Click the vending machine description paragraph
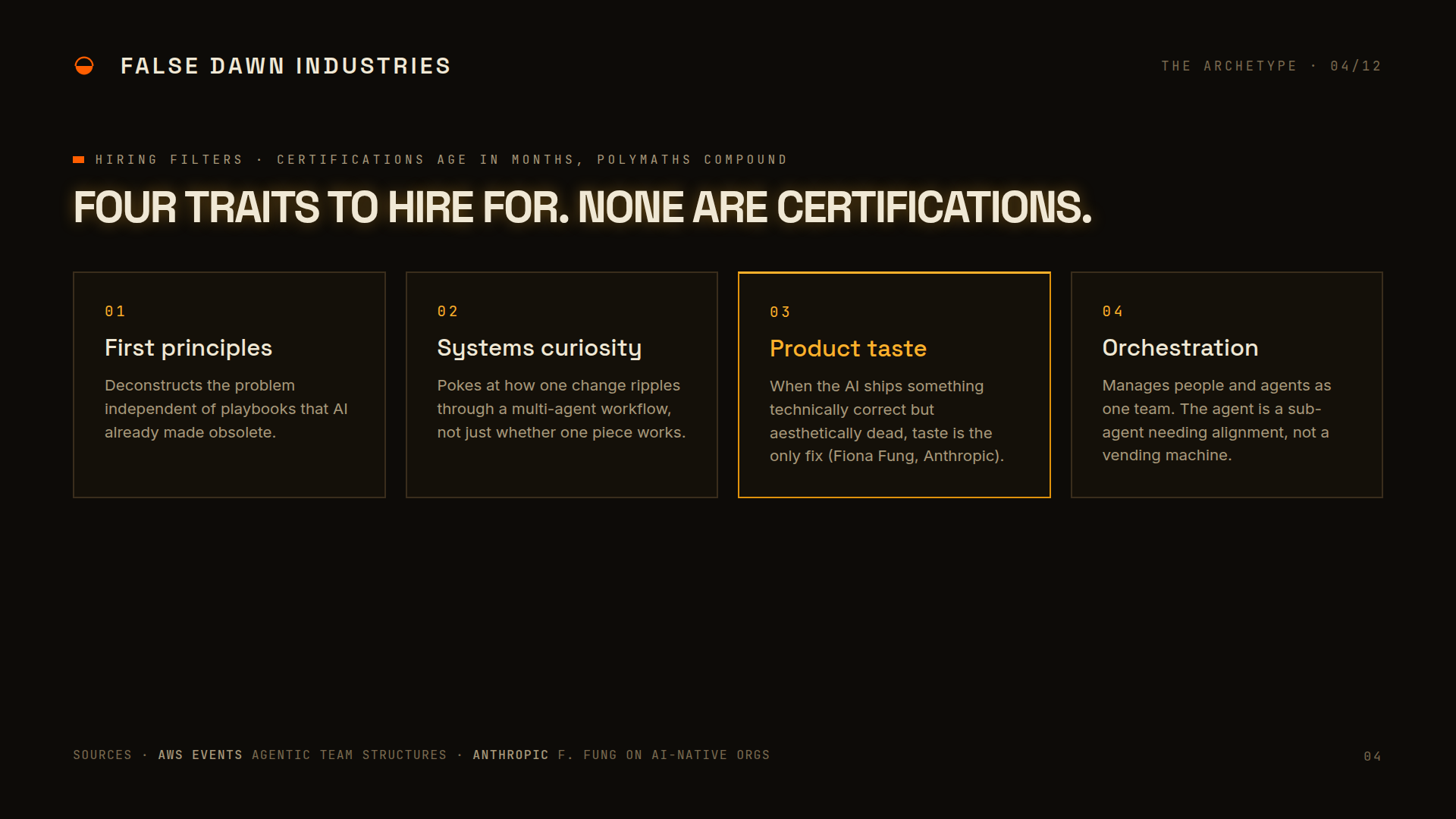This screenshot has height=819, width=1456. click(x=1216, y=420)
